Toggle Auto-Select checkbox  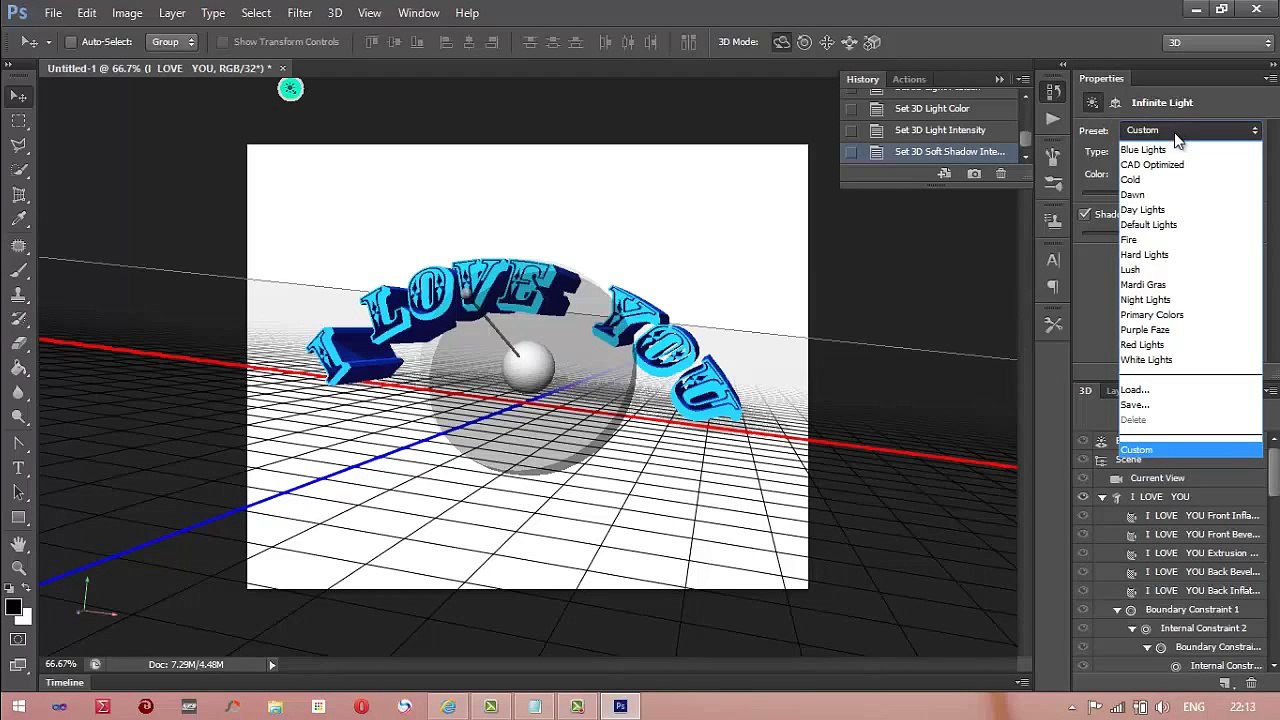tap(71, 42)
